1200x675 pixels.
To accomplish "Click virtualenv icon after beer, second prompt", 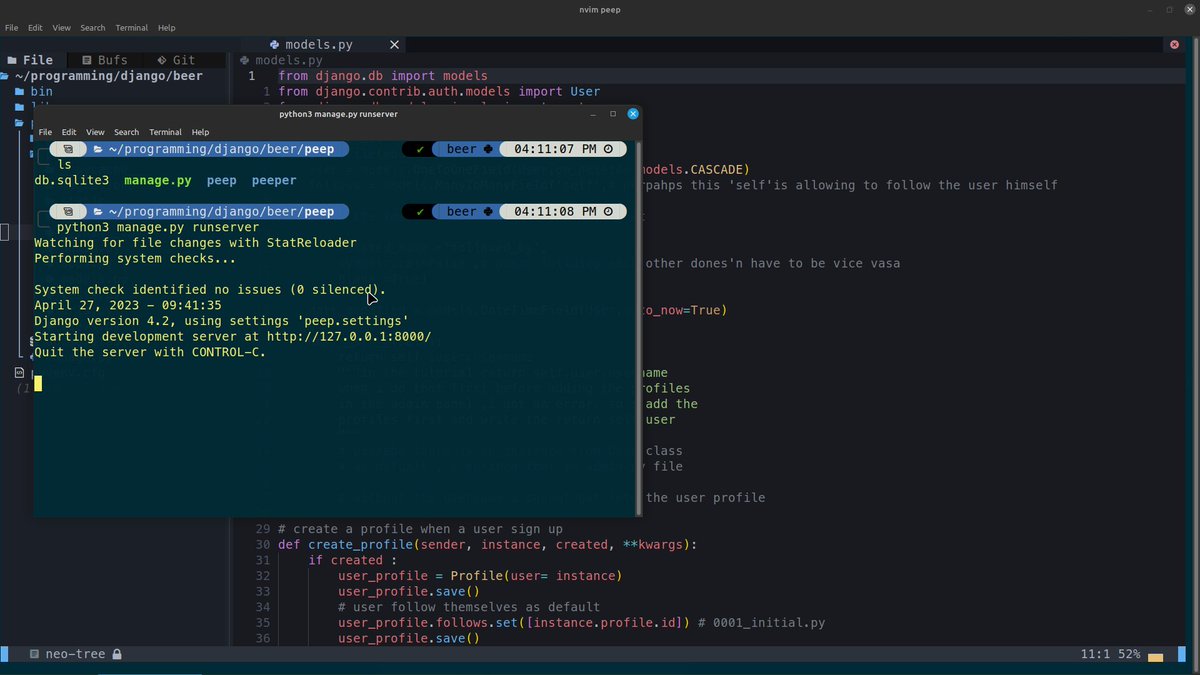I will 488,212.
